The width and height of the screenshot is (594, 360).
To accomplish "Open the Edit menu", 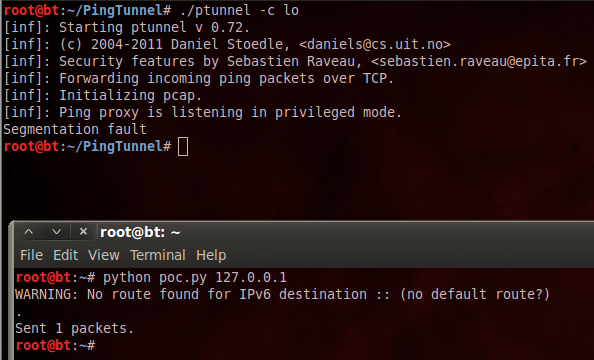I will coord(66,255).
